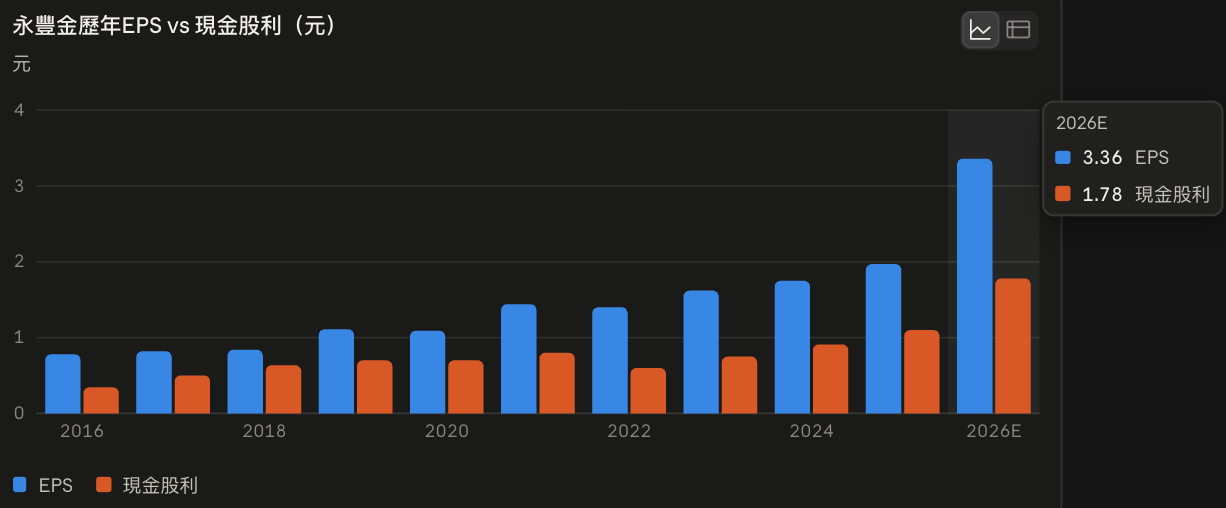Image resolution: width=1226 pixels, height=508 pixels.
Task: Select the 2026E orange dividend bar
Action: pyautogui.click(x=1013, y=346)
